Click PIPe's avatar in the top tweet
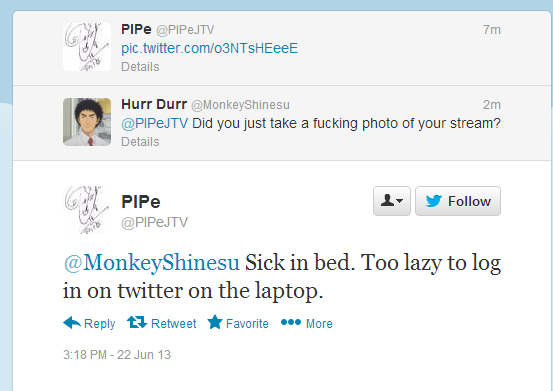 (87, 47)
